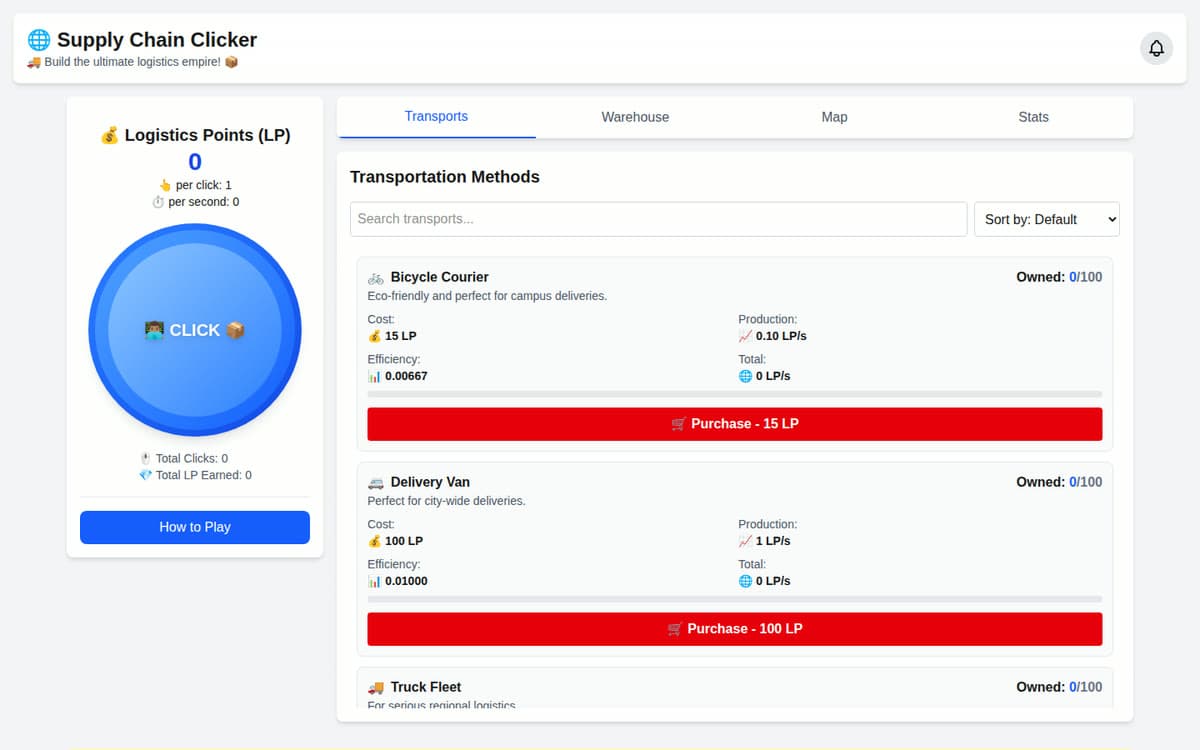
Task: Click 'Perfect for city-wide deliveries' description
Action: point(446,501)
